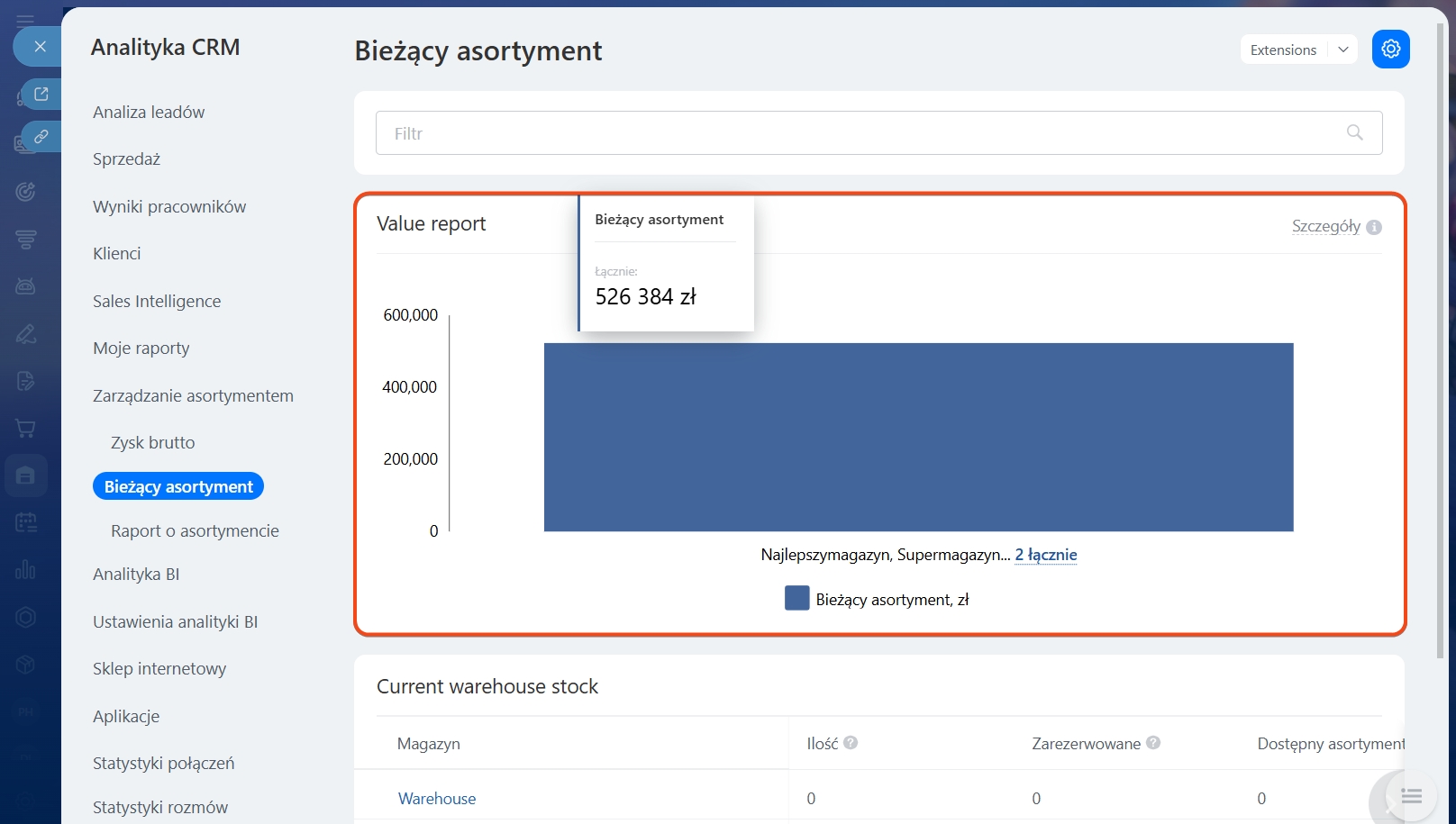This screenshot has width=1456, height=824.
Task: Click the Szczegóły details link
Action: 1325,226
